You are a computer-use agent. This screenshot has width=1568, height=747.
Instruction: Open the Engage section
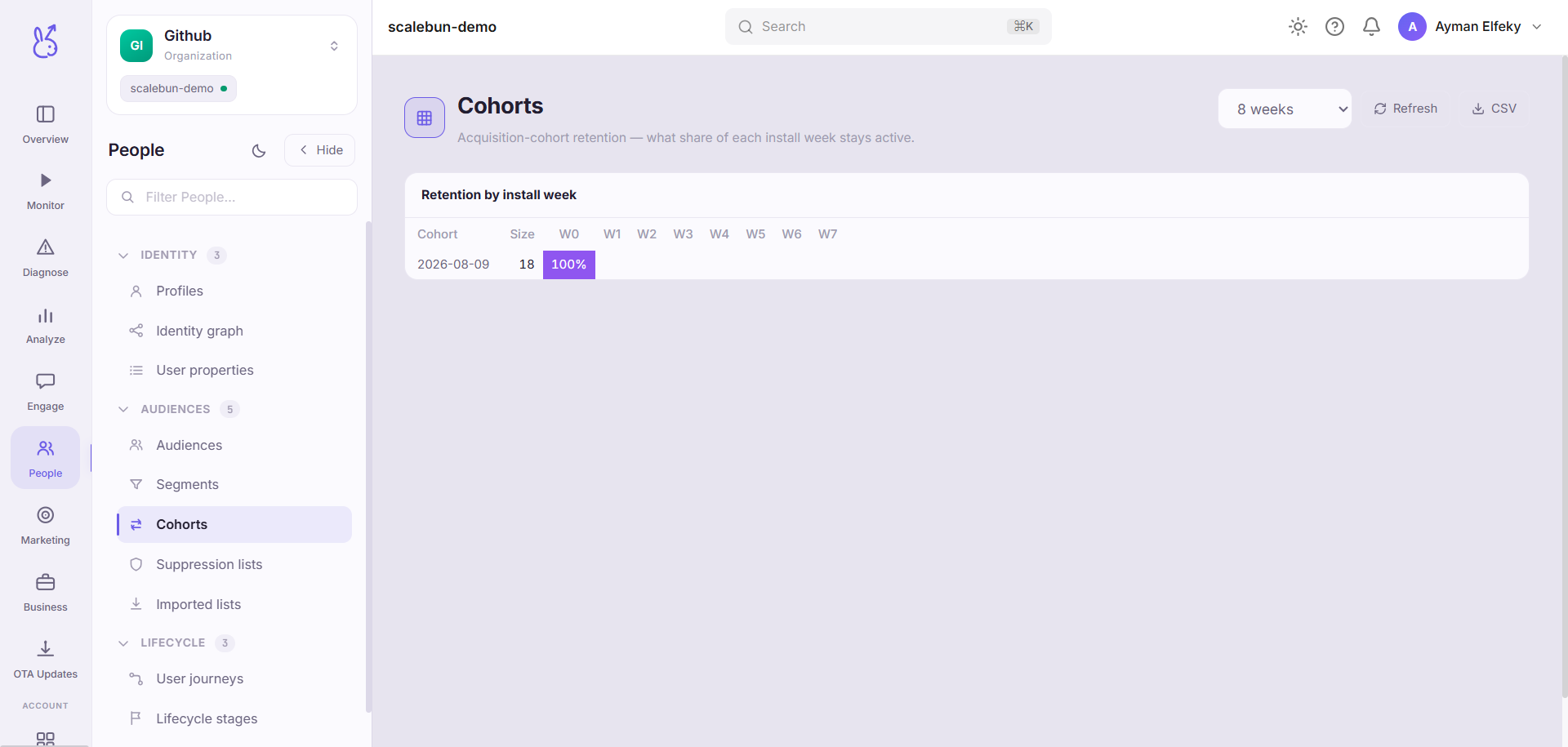[46, 393]
